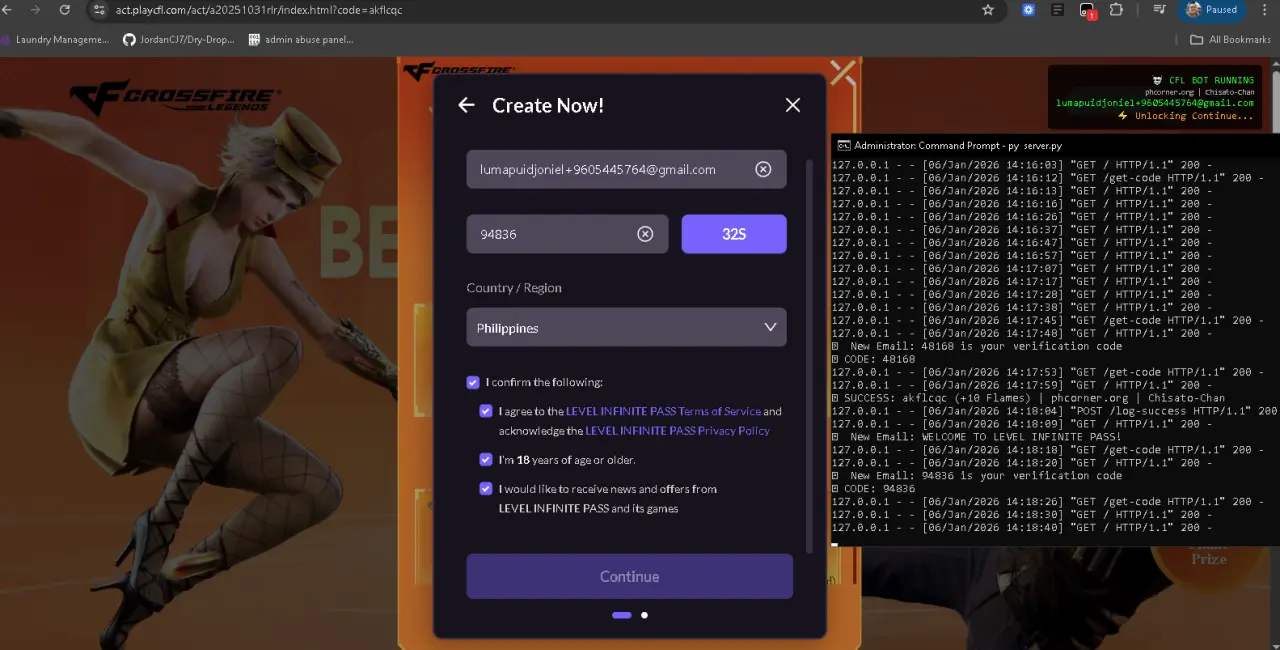Viewport: 1280px width, 650px height.
Task: Open LEVEL INFINITE PASS Terms of Service link
Action: point(664,411)
